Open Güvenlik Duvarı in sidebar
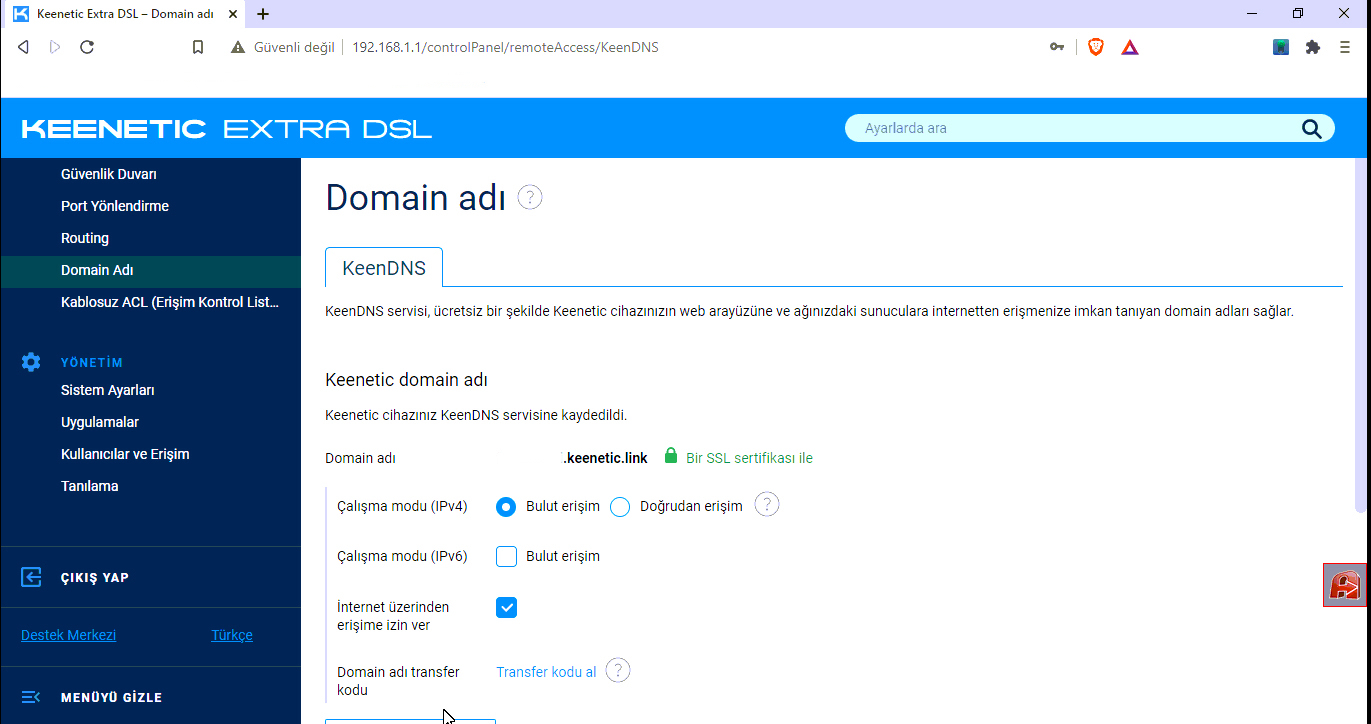The width and height of the screenshot is (1371, 724). click(109, 174)
